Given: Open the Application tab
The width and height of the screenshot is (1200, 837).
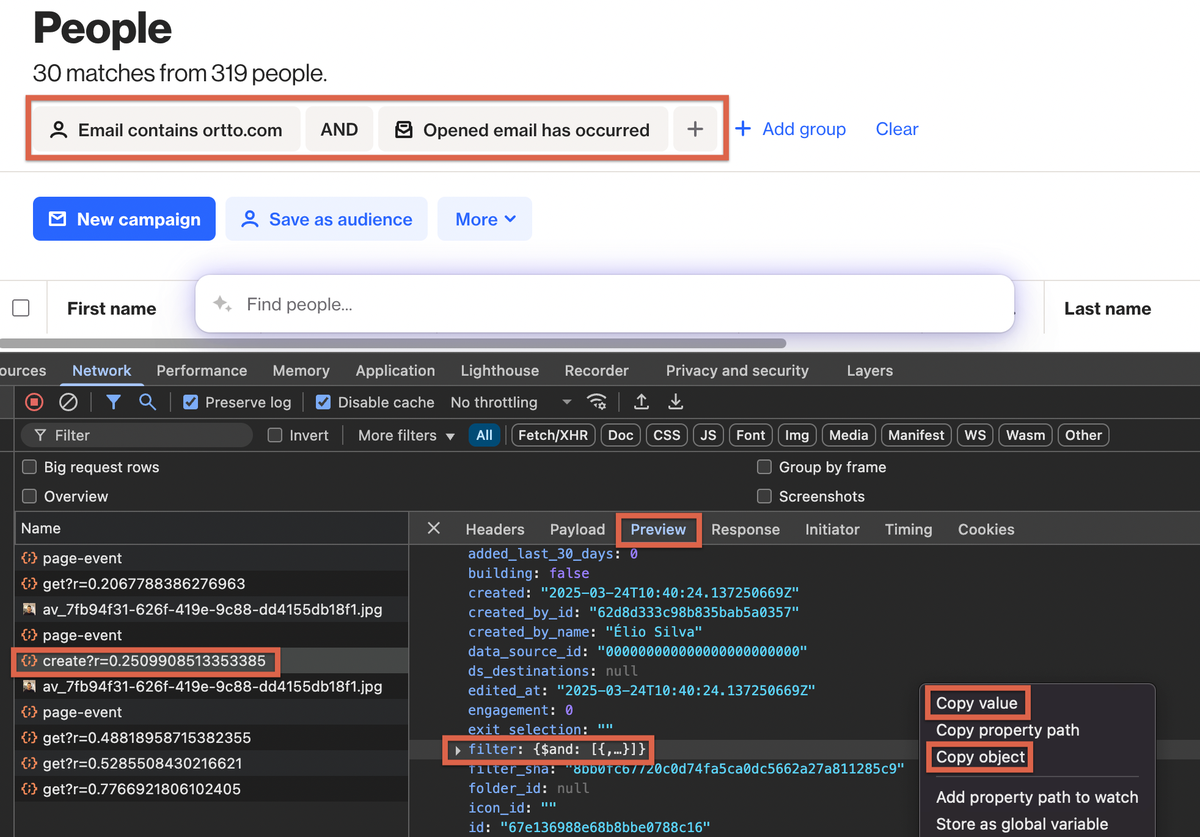Looking at the screenshot, I should coord(395,370).
